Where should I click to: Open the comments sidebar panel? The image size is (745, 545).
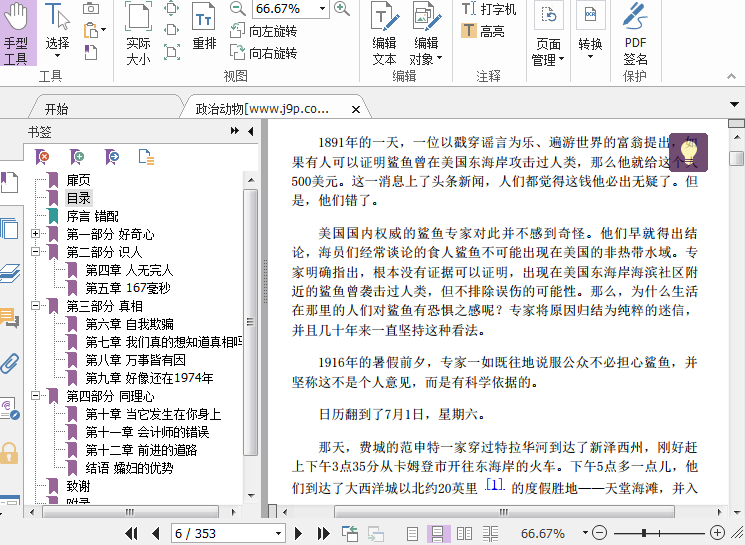click(x=10, y=318)
